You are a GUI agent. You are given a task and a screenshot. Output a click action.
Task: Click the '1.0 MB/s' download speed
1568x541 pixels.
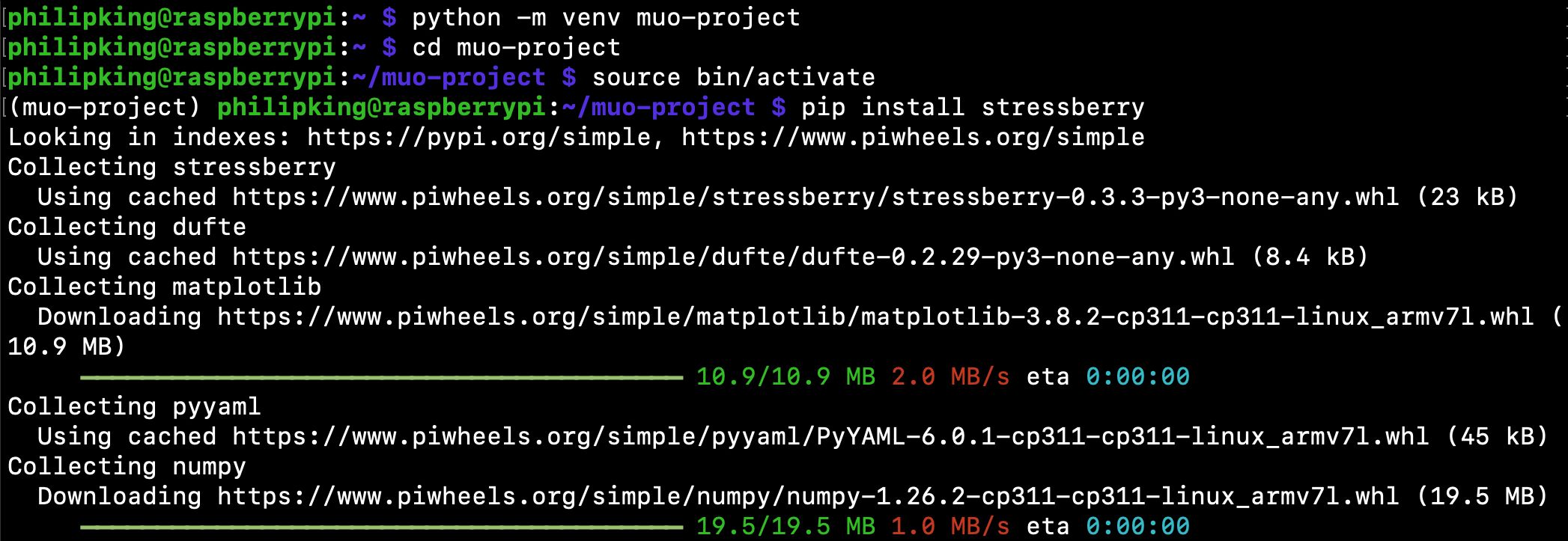[x=950, y=527]
